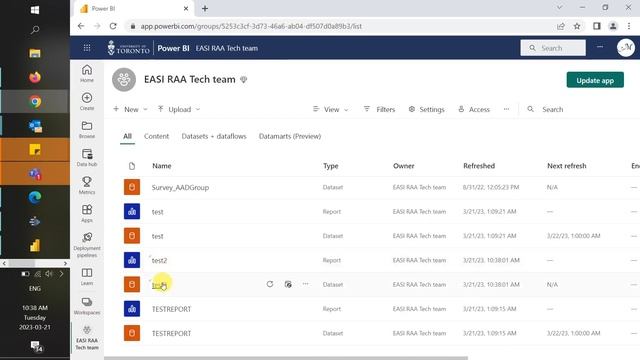Open the TESTREPORT report link
The width and height of the screenshot is (640, 360).
pyautogui.click(x=171, y=309)
